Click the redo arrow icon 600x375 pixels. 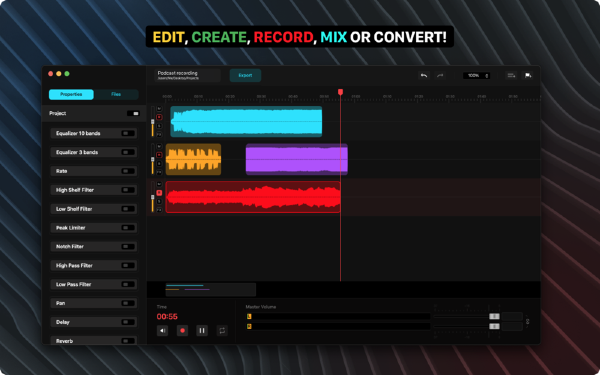point(440,75)
